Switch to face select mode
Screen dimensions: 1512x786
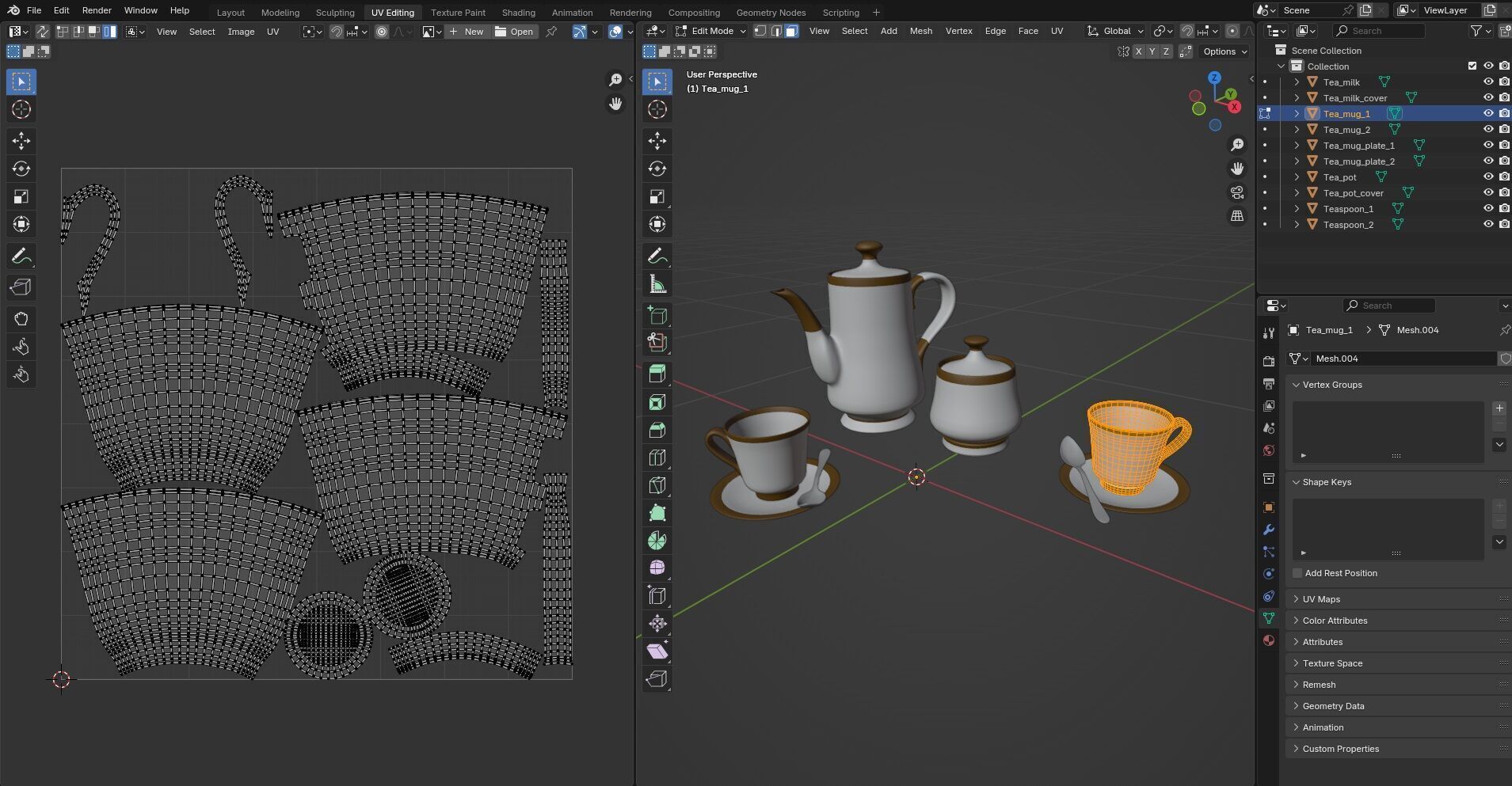pyautogui.click(x=792, y=31)
